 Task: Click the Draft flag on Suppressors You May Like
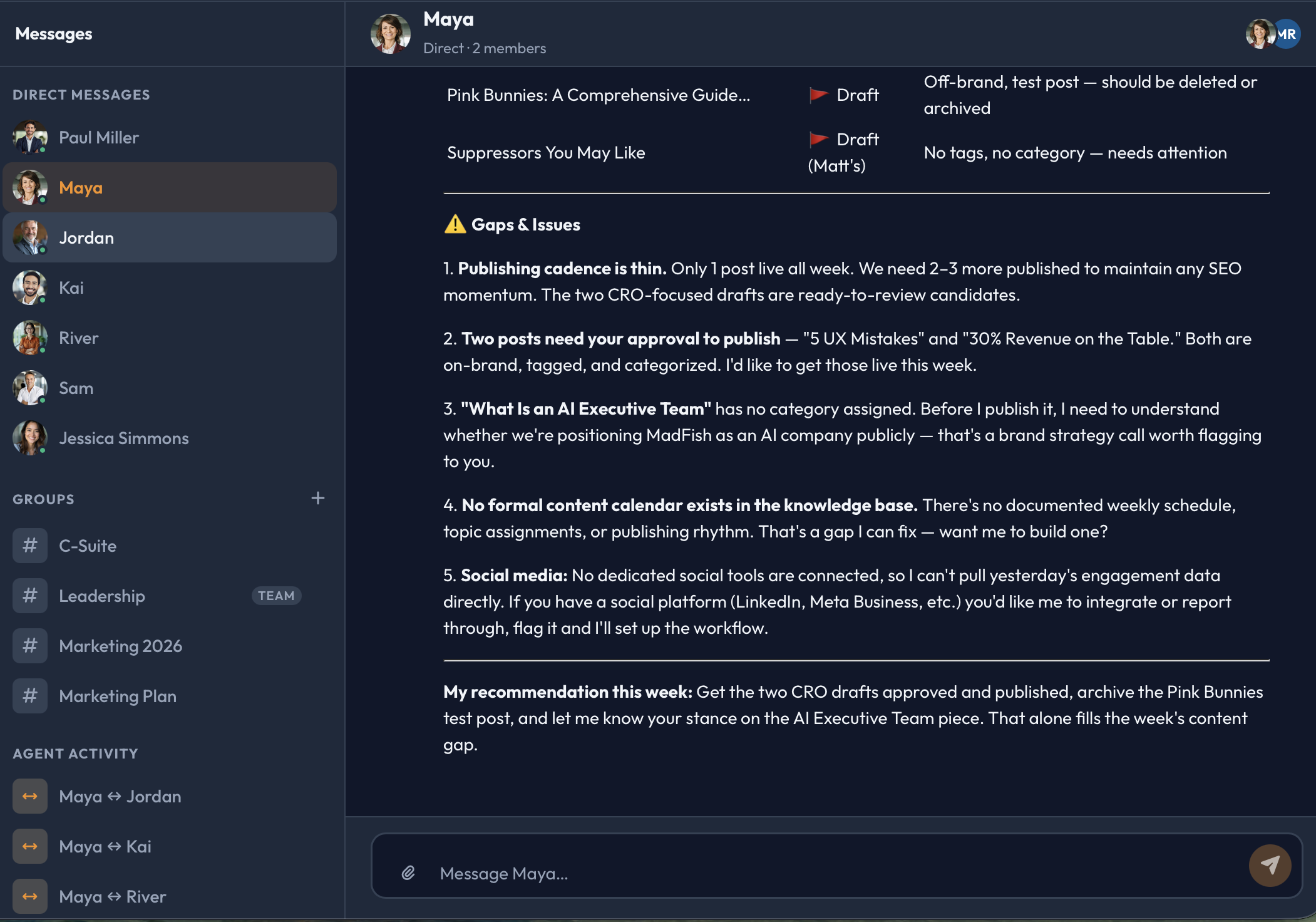(x=817, y=139)
